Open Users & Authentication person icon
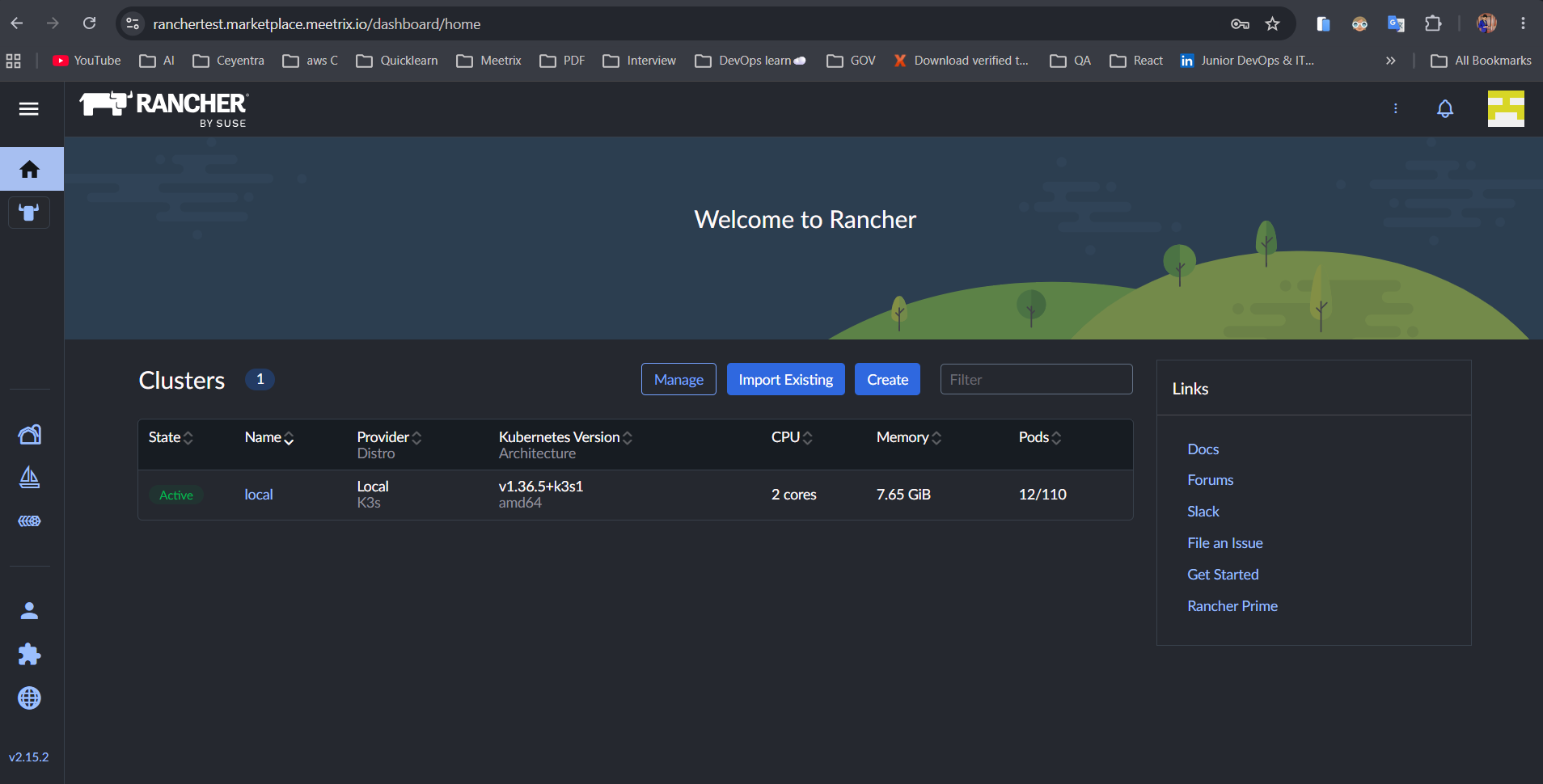 [30, 611]
